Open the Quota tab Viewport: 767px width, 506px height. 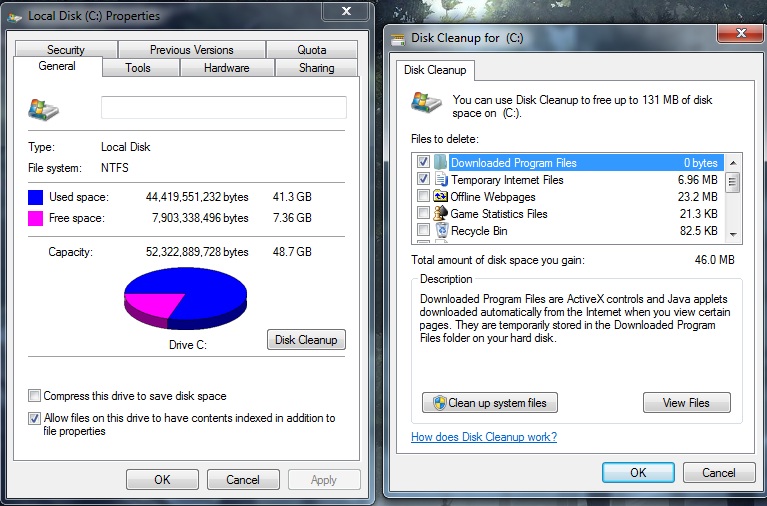click(x=312, y=50)
